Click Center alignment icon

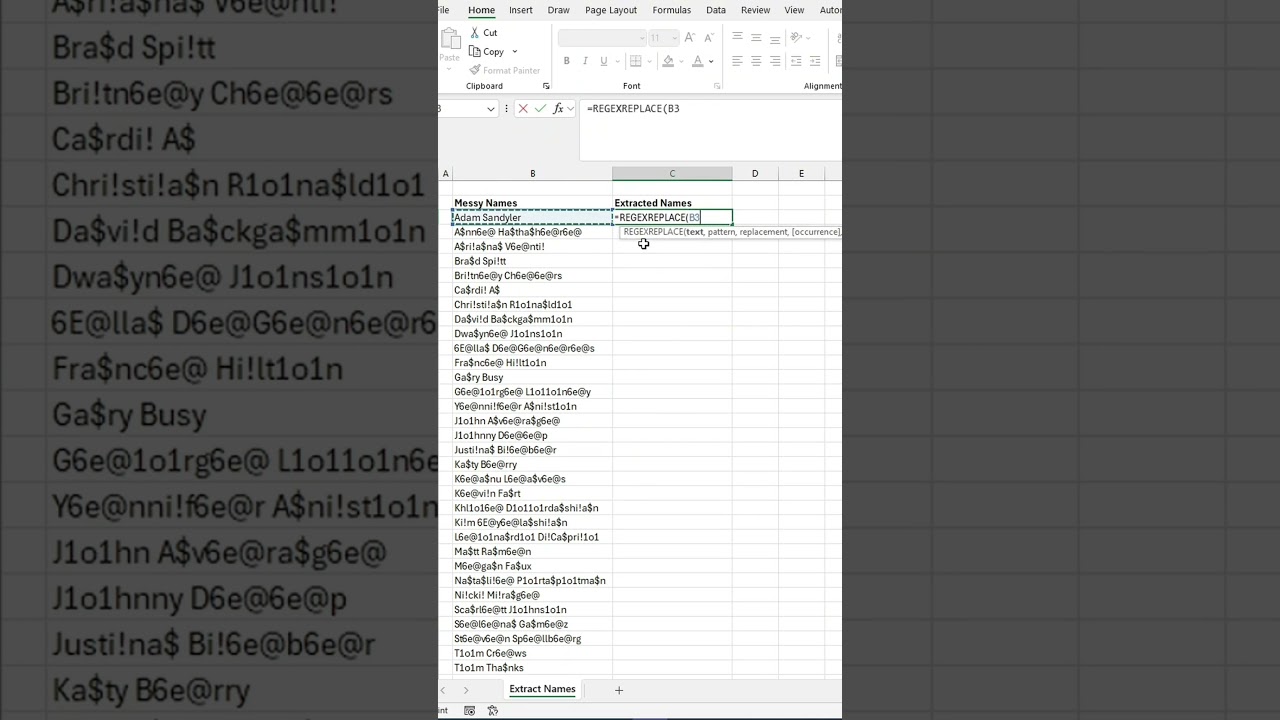[756, 61]
